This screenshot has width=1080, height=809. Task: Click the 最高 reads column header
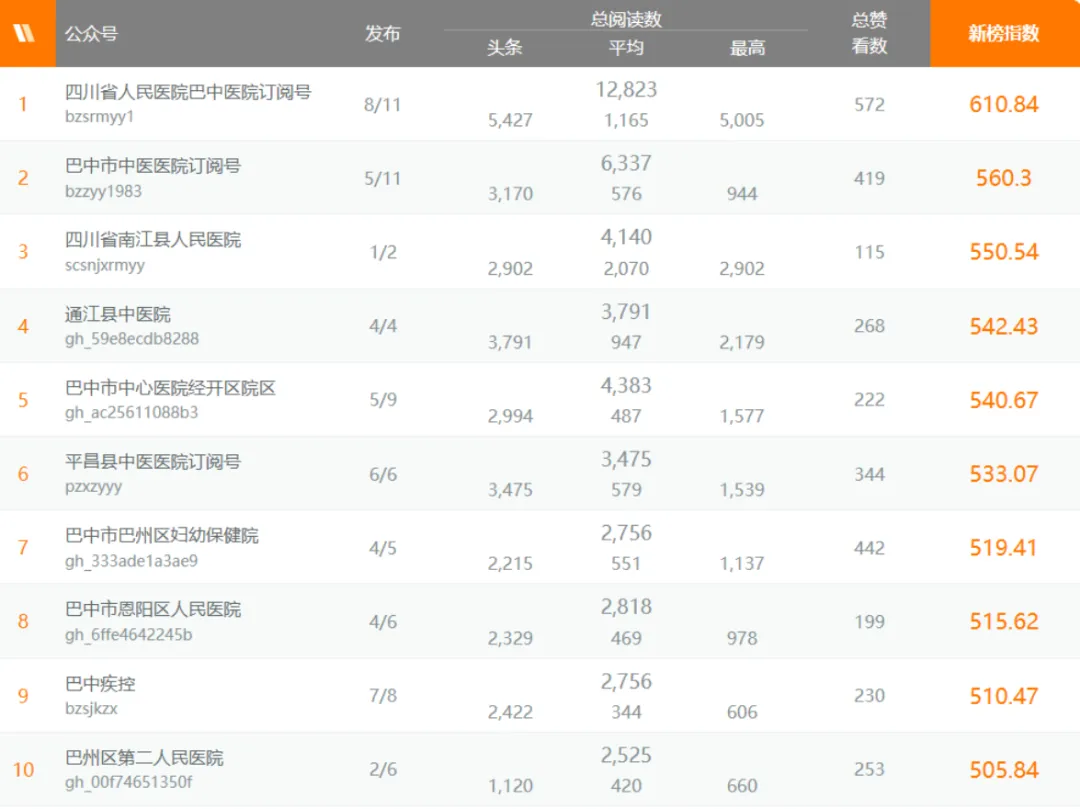click(x=747, y=48)
